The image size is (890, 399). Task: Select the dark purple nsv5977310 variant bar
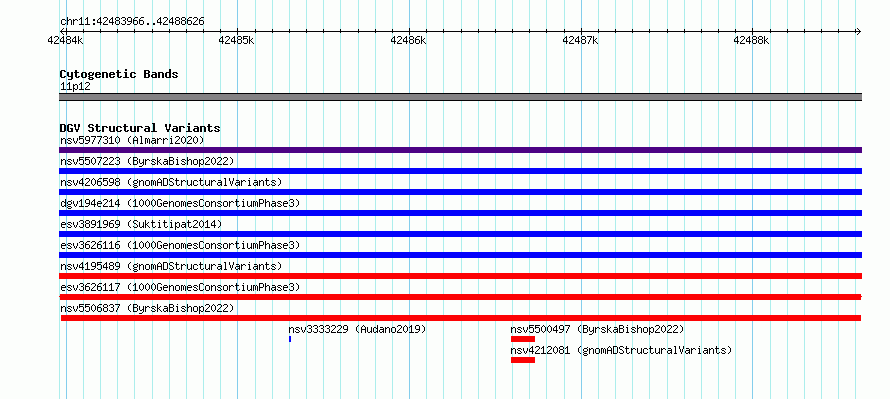[460, 150]
